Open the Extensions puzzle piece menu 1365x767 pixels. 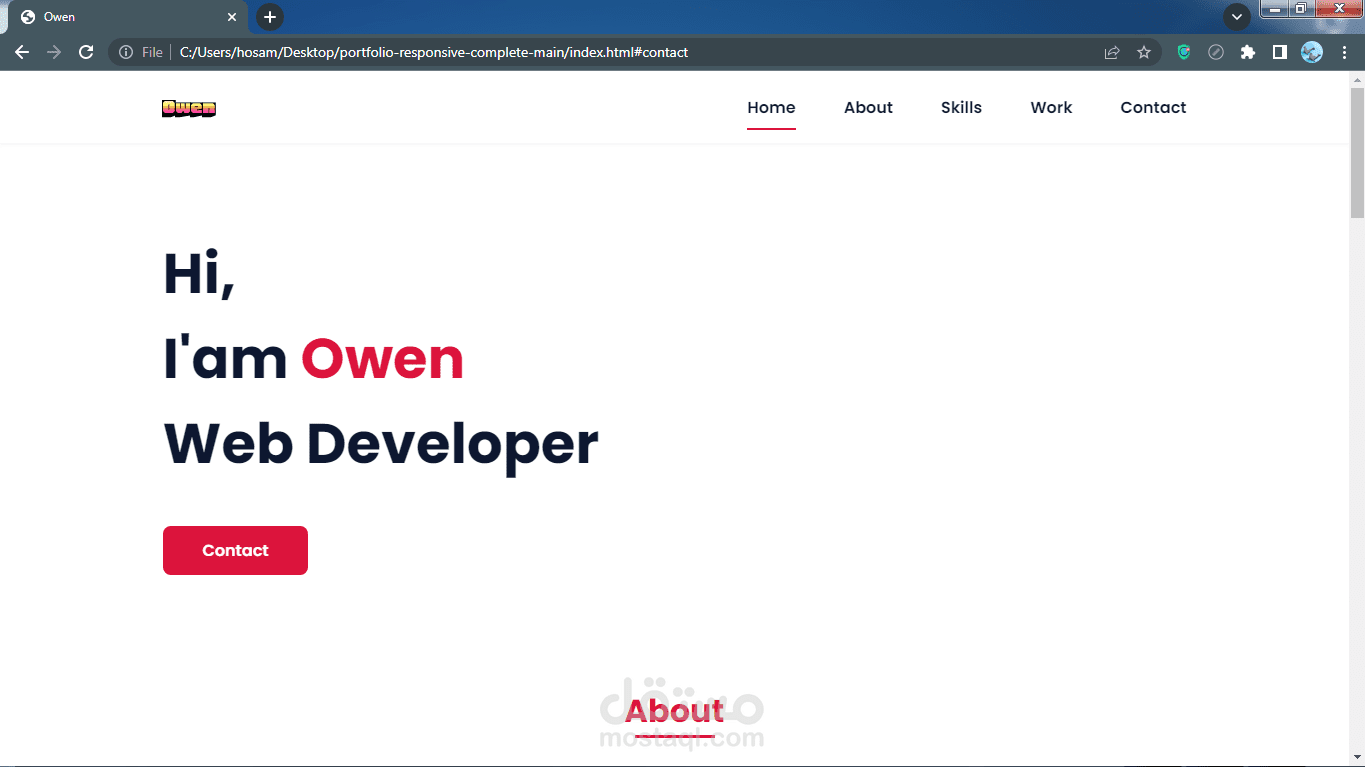pos(1248,52)
